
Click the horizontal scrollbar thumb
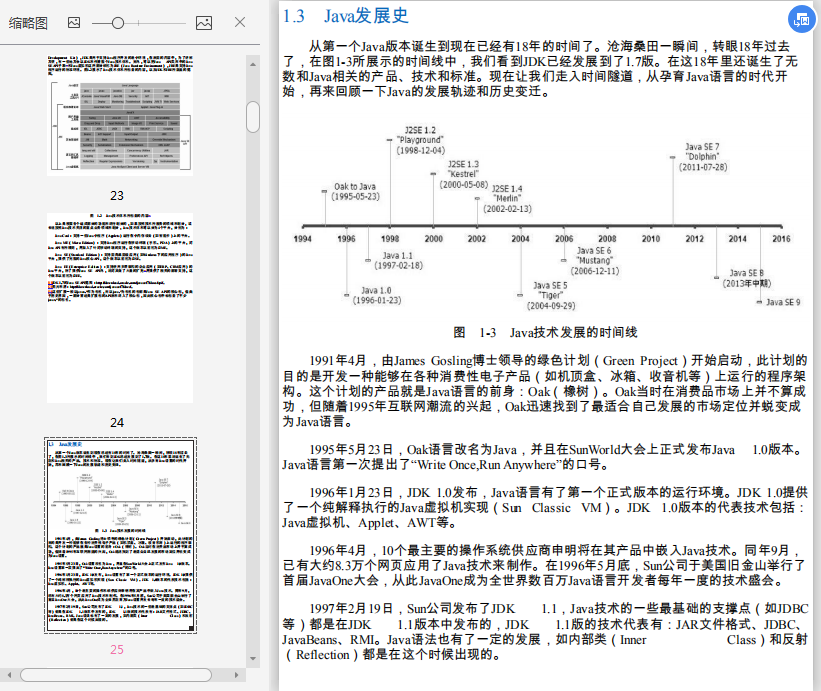click(x=116, y=675)
